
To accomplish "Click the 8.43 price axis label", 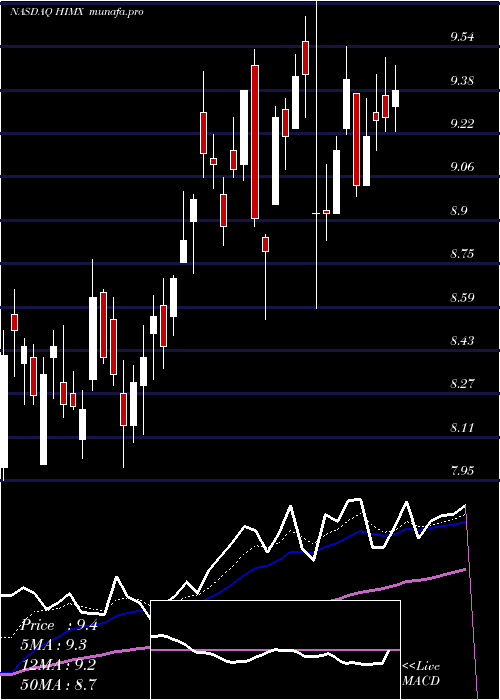I will [462, 341].
